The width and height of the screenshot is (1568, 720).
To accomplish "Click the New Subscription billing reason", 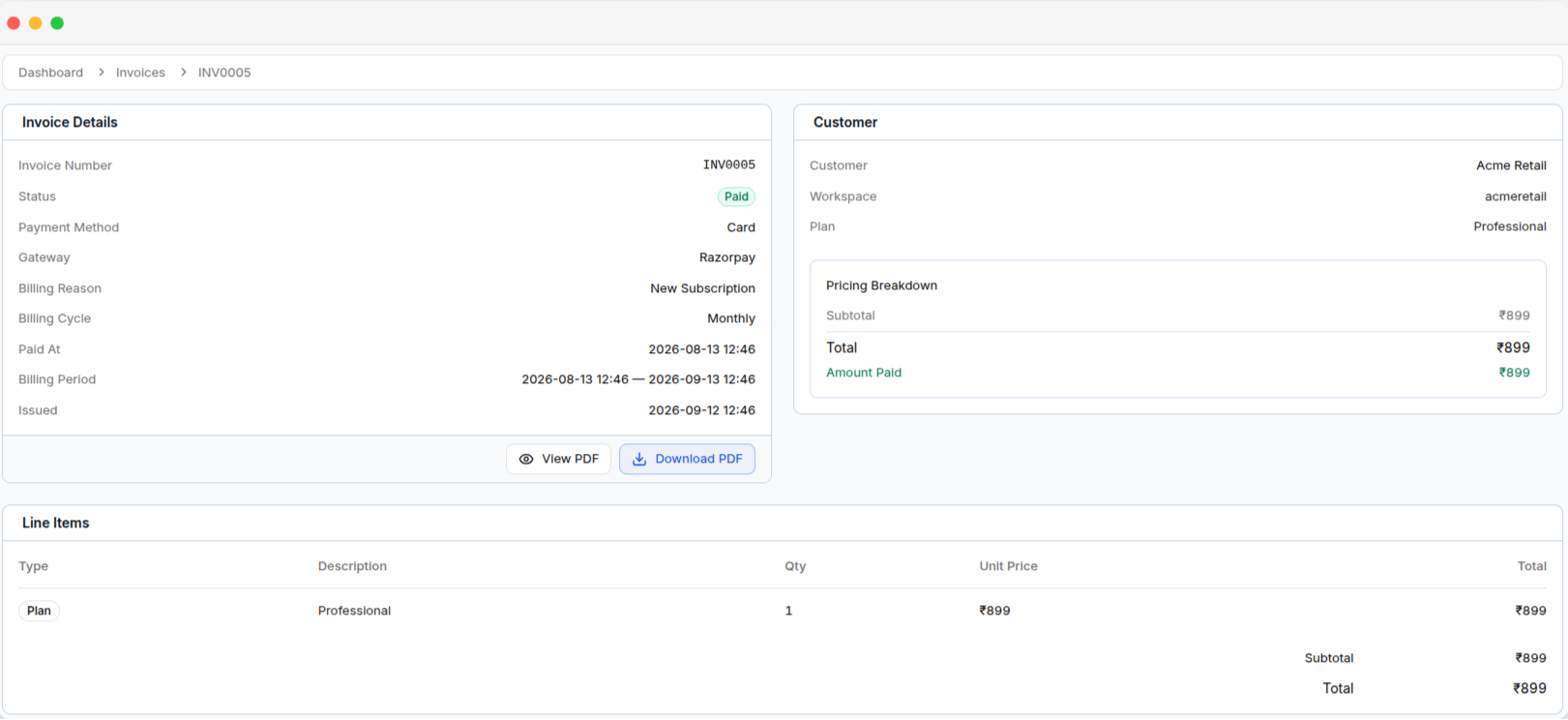I will point(702,288).
